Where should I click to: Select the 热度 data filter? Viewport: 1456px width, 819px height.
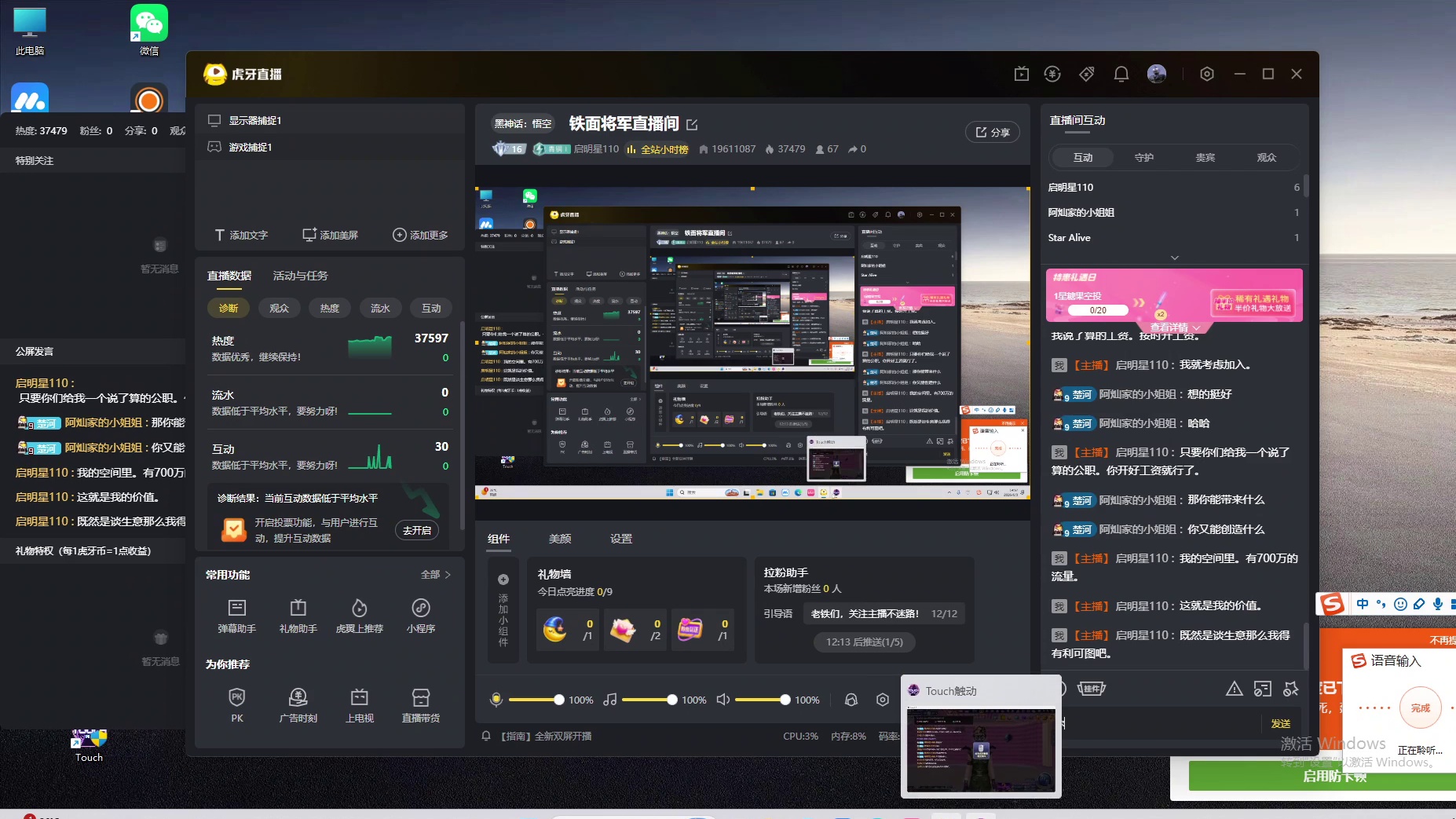[330, 308]
